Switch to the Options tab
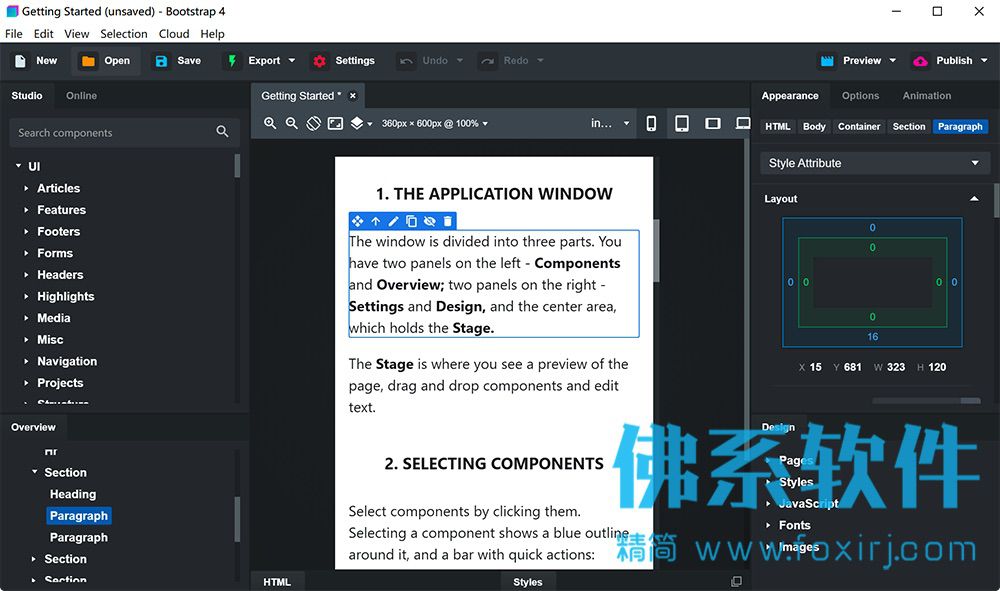This screenshot has height=591, width=1000. pos(860,96)
